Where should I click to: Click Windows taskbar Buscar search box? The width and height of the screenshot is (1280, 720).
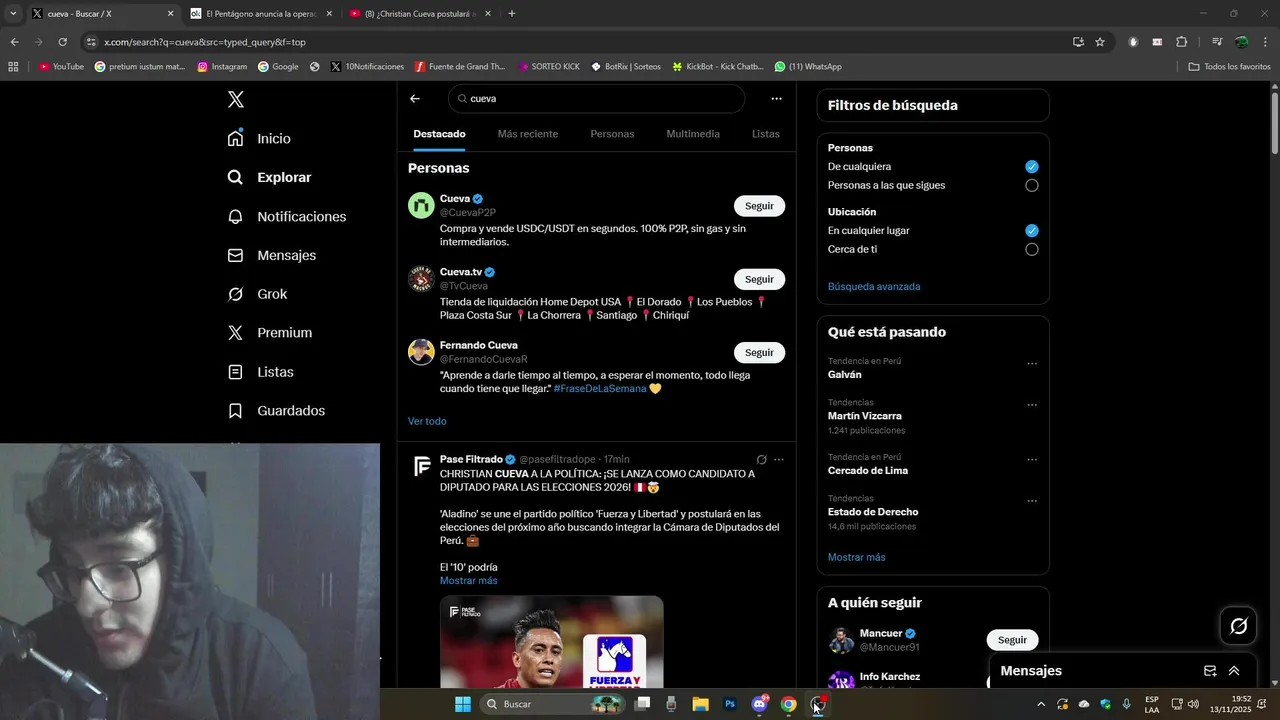(554, 704)
